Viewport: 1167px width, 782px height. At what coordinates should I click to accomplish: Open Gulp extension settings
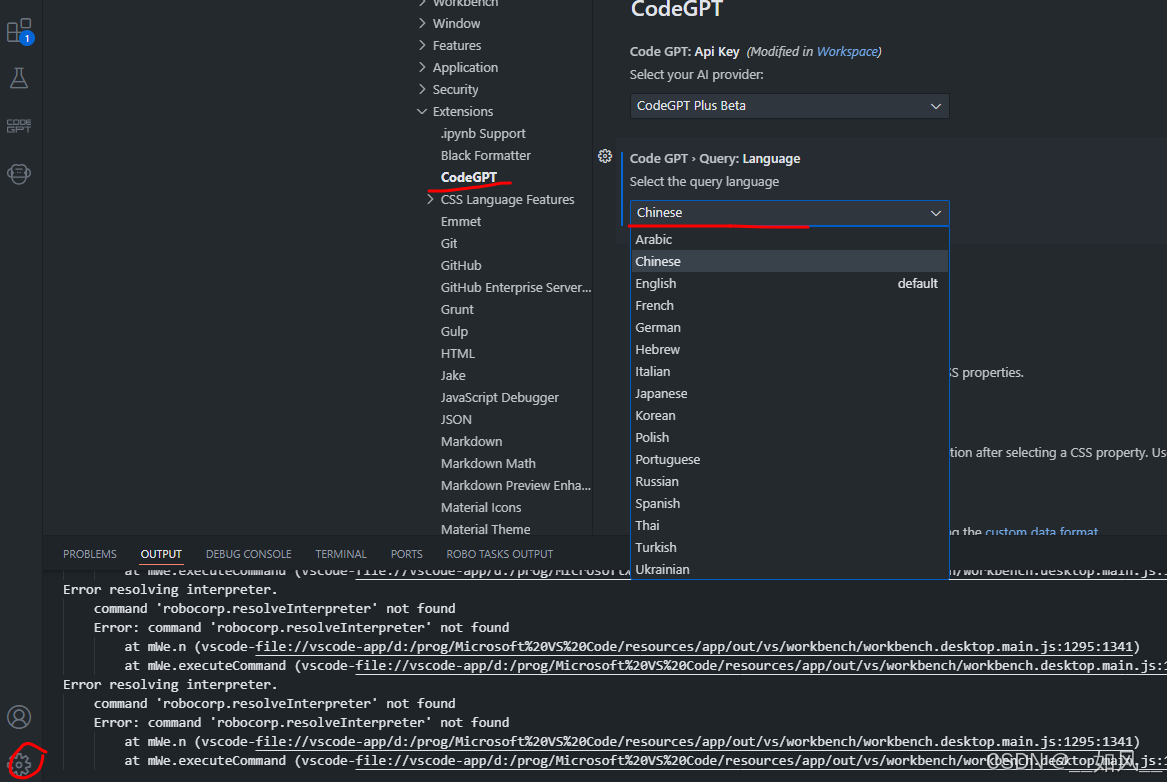pyautogui.click(x=454, y=331)
